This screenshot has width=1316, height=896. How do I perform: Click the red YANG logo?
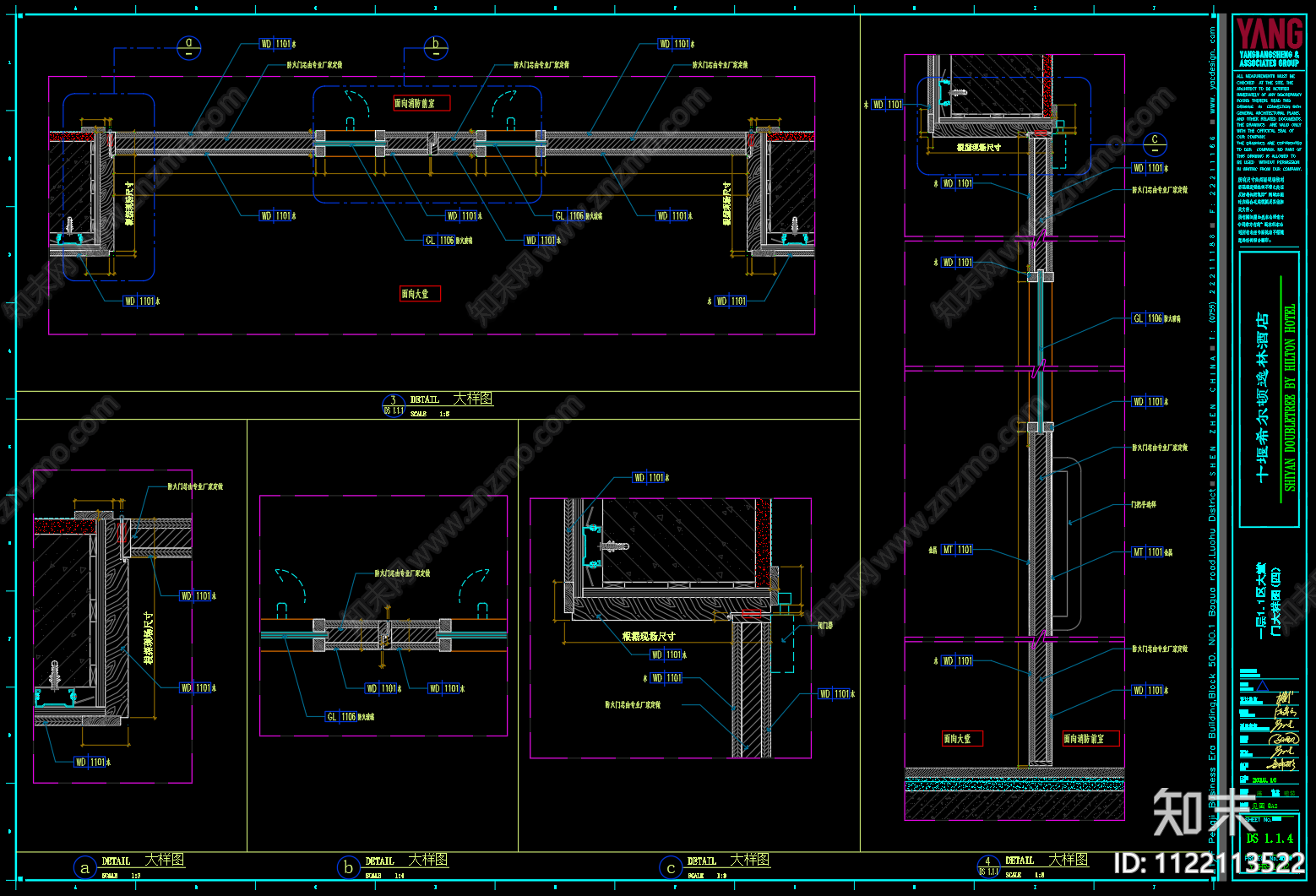click(x=1270, y=35)
